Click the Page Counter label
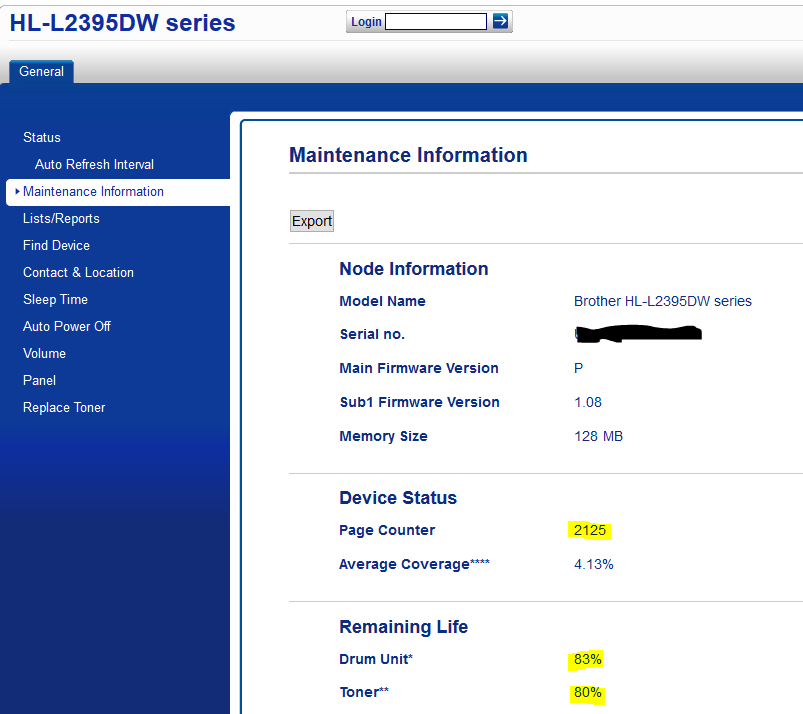803x714 pixels. 387,530
